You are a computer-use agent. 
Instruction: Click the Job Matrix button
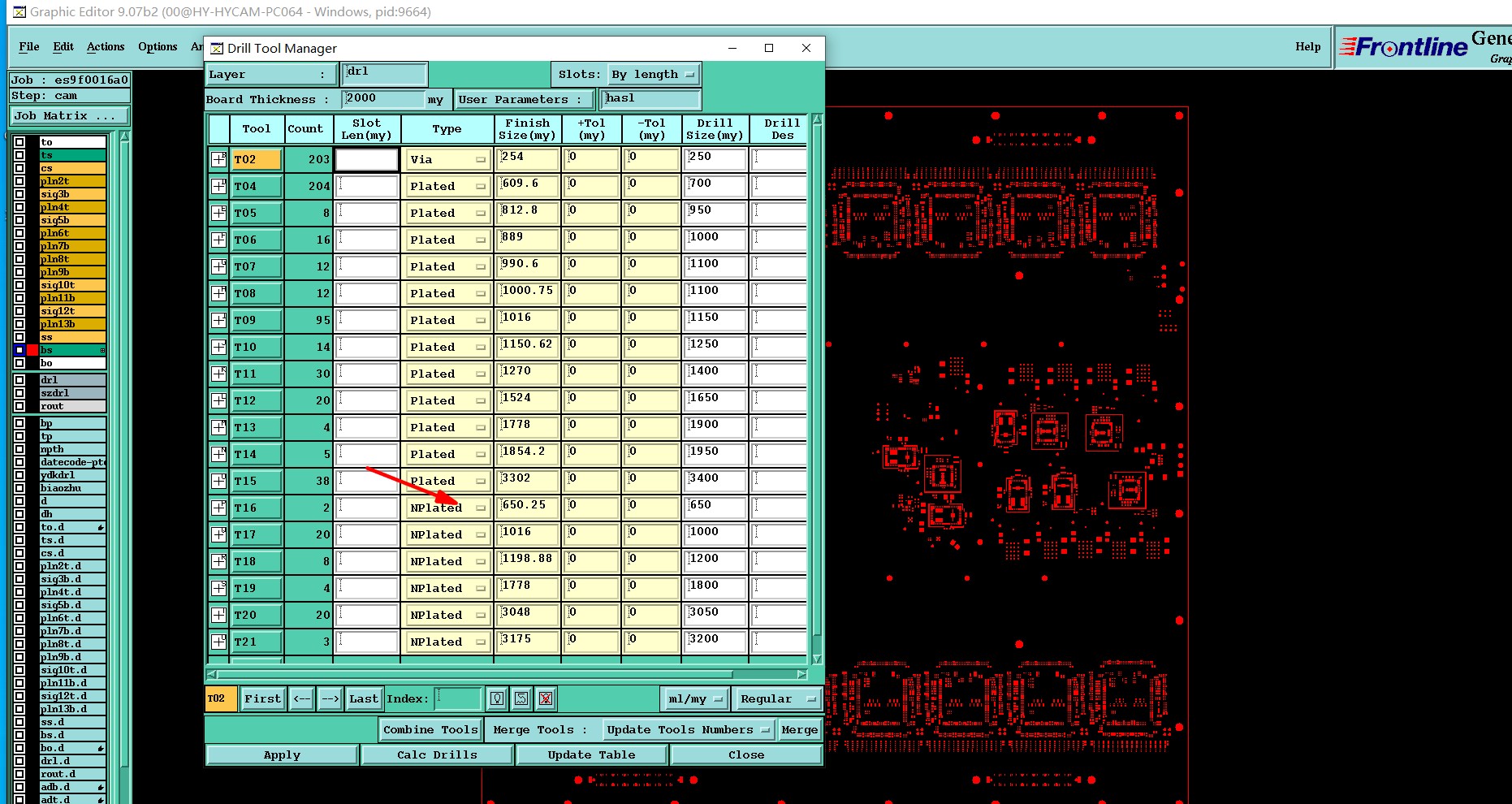tap(69, 116)
